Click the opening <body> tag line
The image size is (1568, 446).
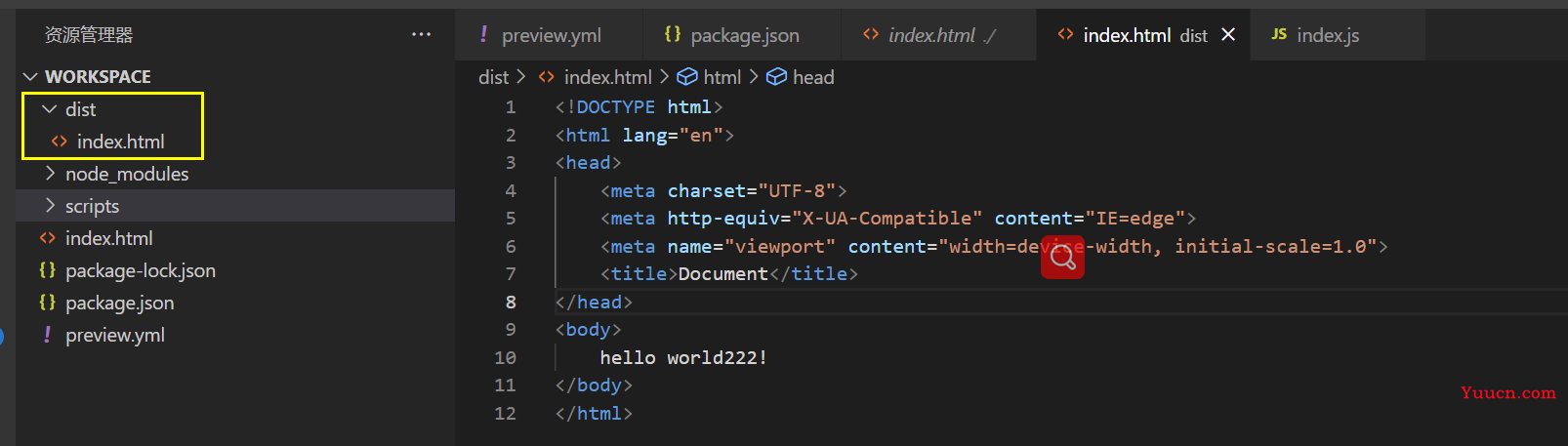coord(588,330)
